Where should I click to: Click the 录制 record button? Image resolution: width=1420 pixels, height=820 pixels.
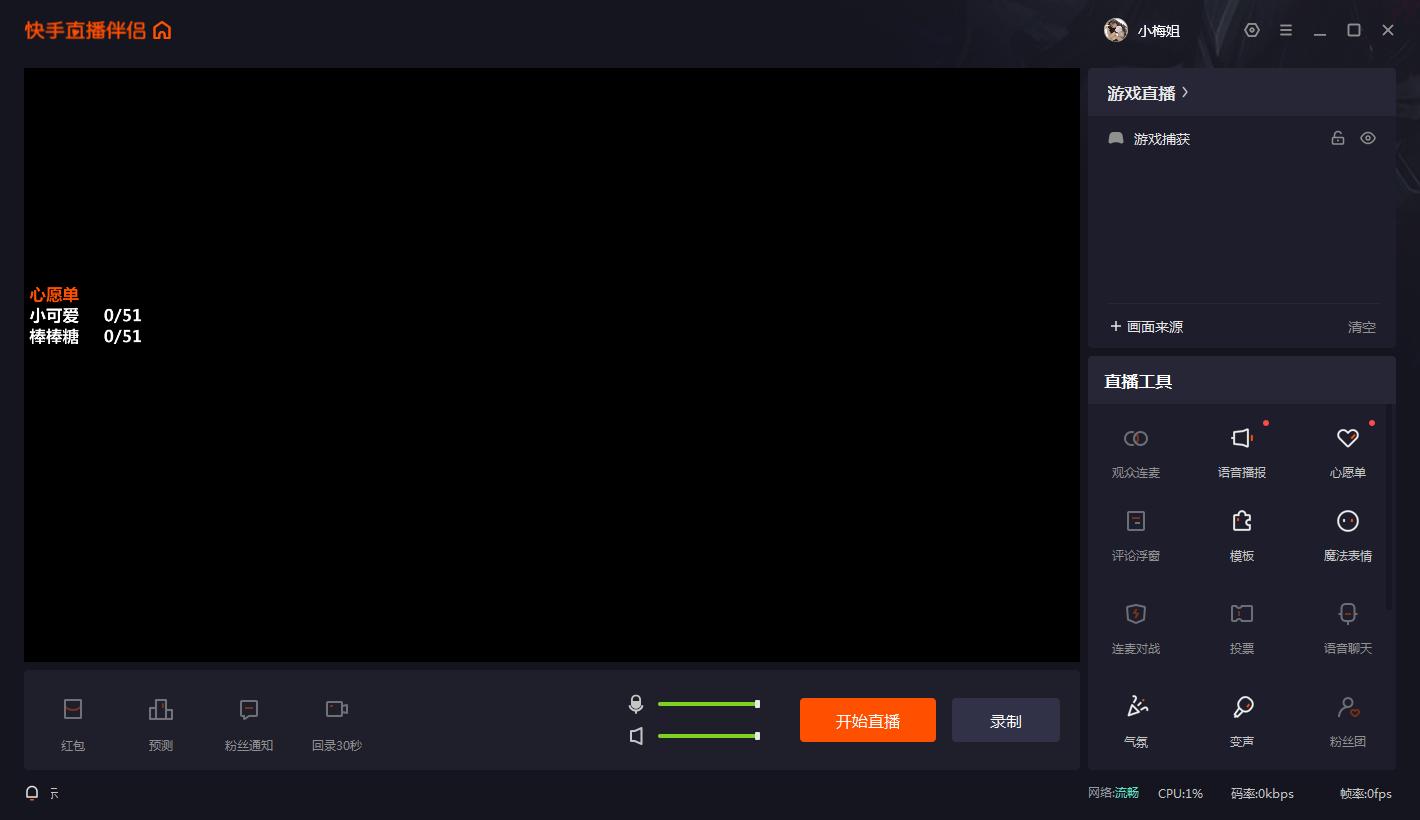tap(1006, 720)
